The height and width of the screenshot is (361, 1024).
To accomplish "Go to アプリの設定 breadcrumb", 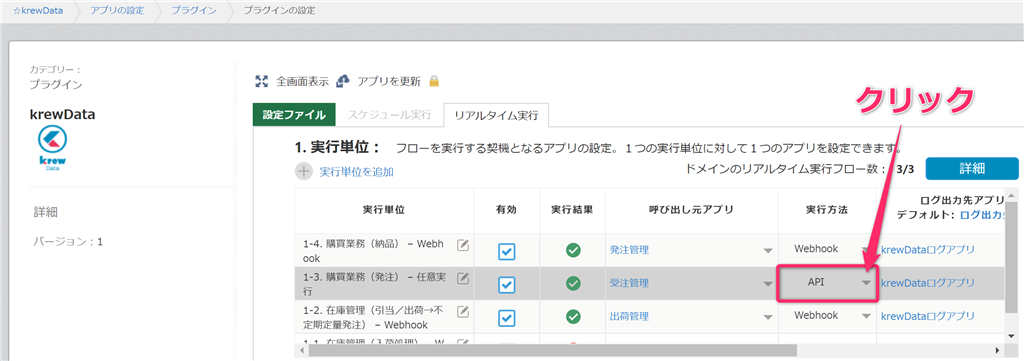I will [118, 10].
